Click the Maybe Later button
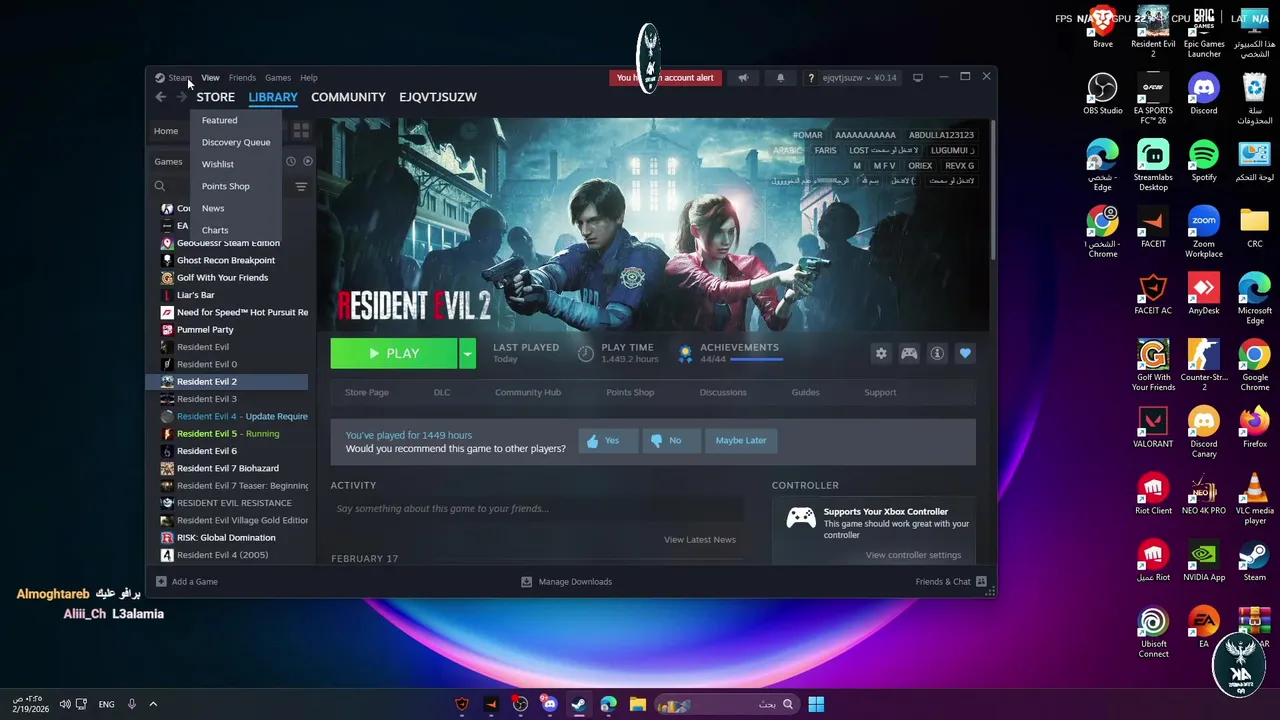The height and width of the screenshot is (720, 1280). (741, 440)
